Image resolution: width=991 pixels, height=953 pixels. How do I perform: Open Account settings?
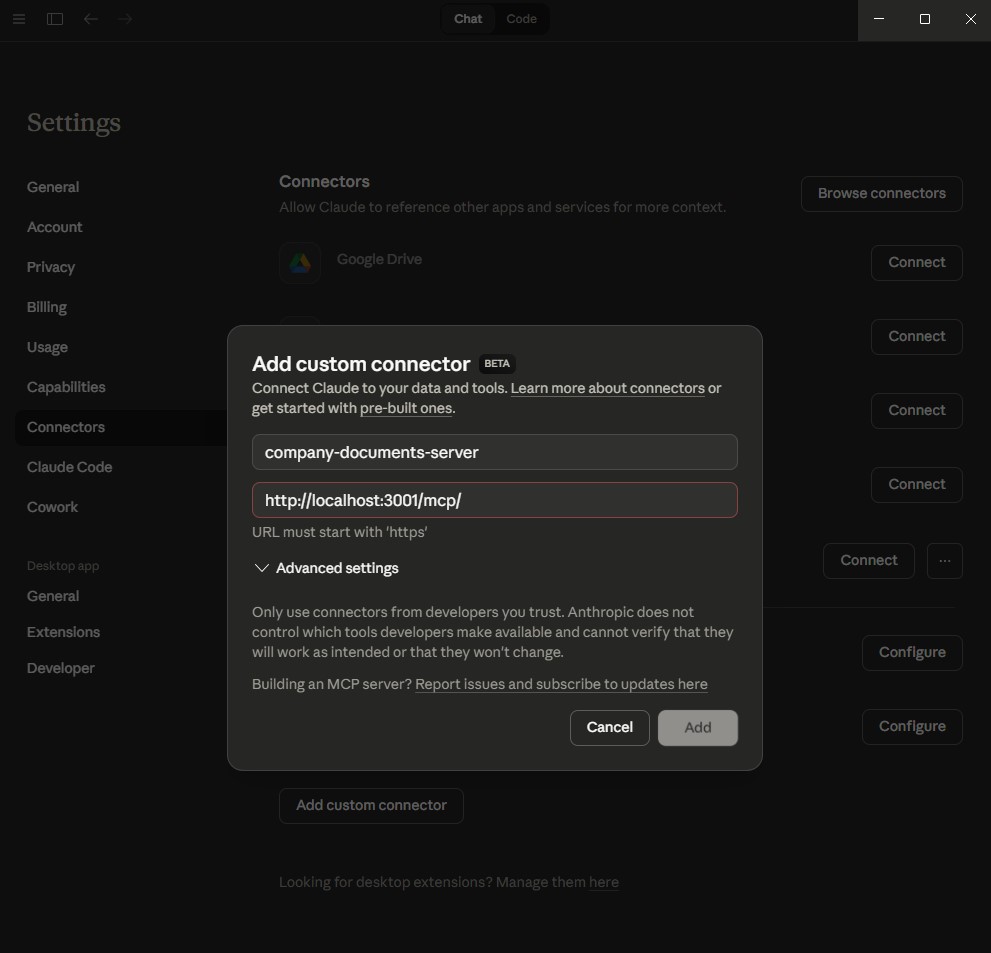click(x=54, y=227)
